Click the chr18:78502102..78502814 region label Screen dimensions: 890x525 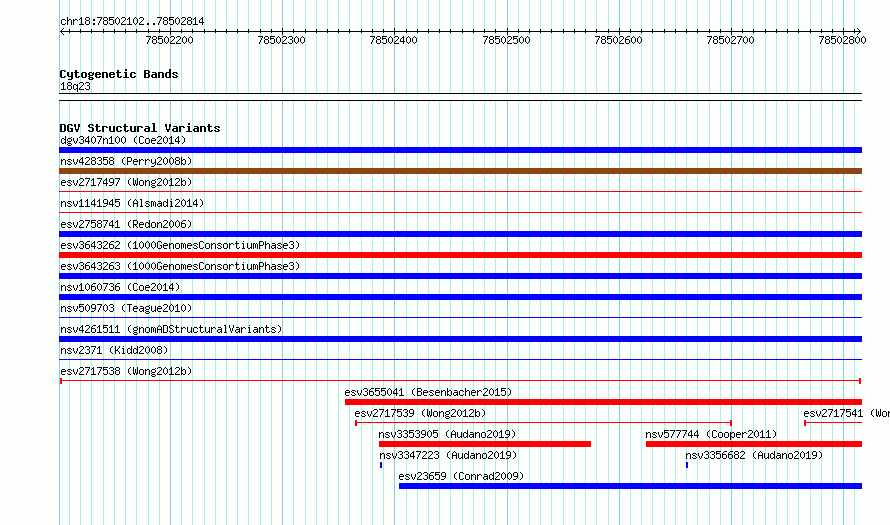132,22
